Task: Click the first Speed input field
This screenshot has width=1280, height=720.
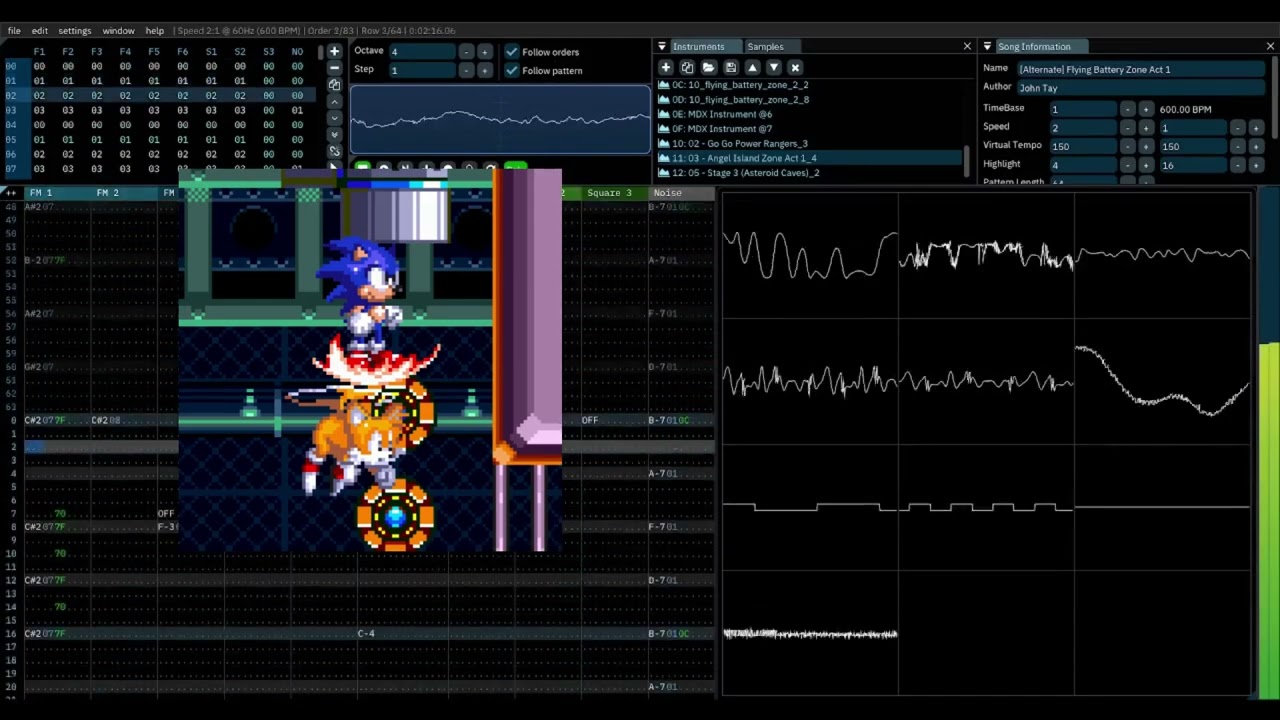Action: (1082, 128)
